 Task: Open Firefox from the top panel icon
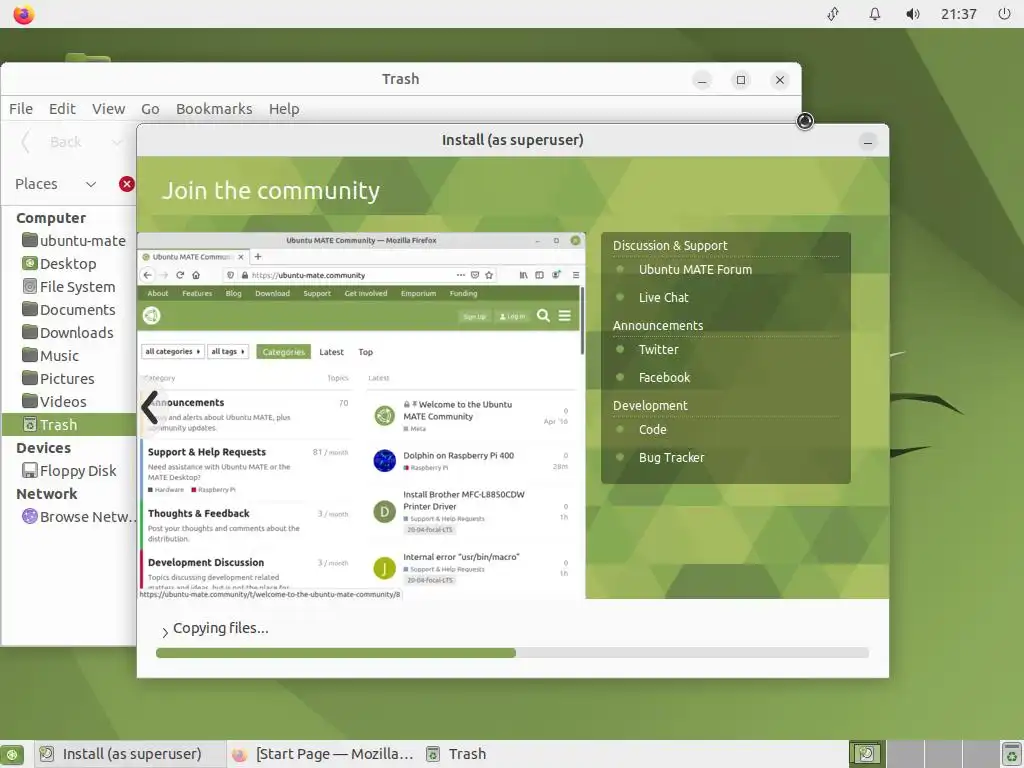click(24, 14)
